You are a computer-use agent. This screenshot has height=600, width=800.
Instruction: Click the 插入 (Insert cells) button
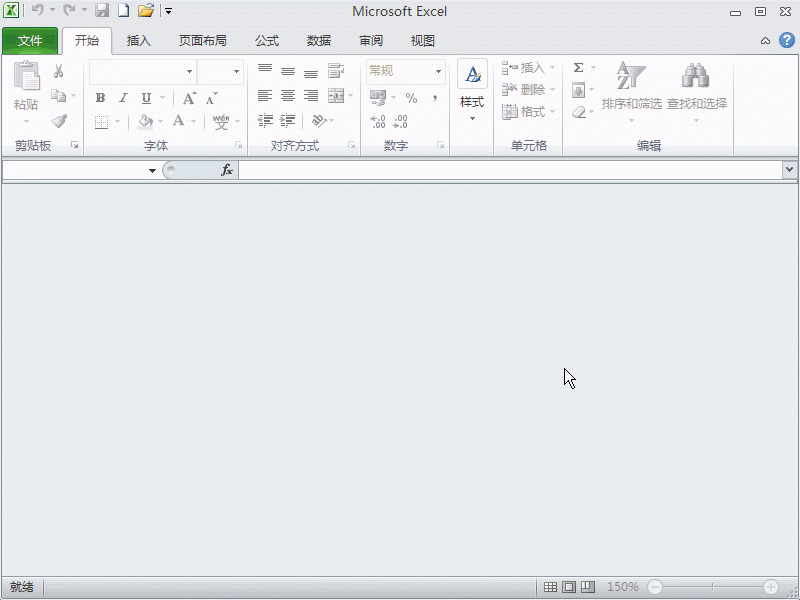pyautogui.click(x=528, y=68)
